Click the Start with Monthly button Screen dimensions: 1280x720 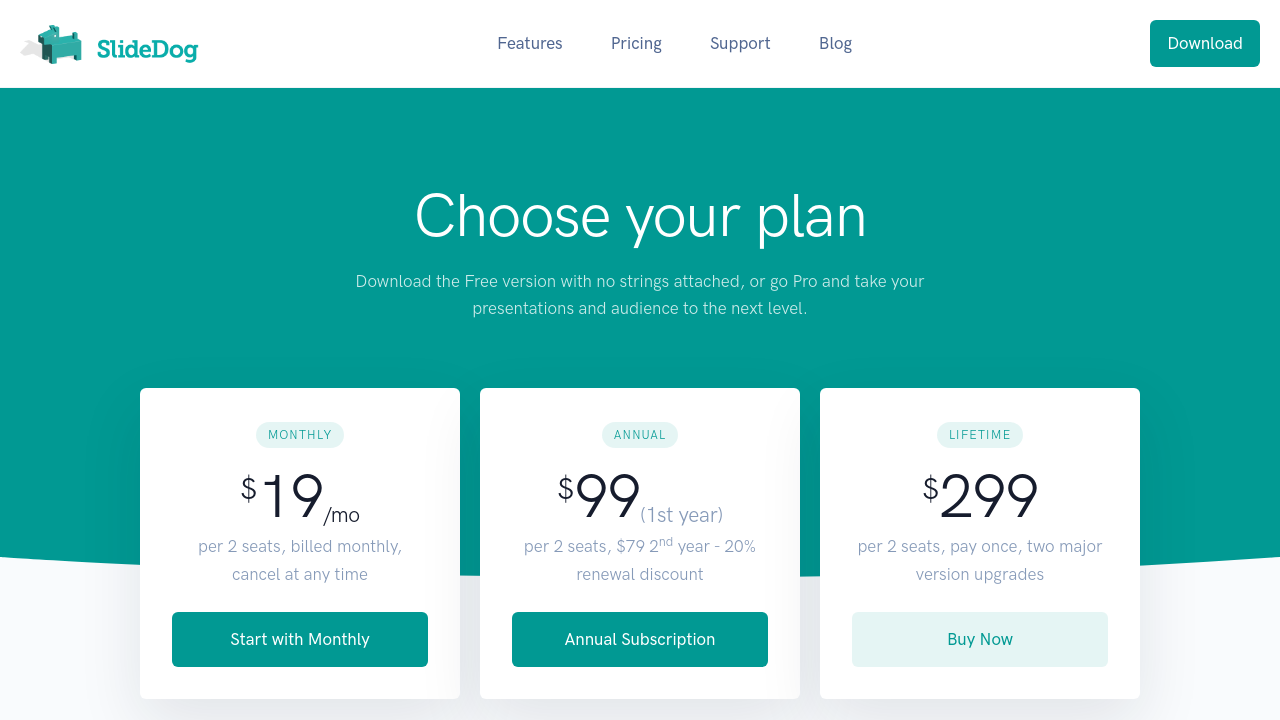[300, 639]
